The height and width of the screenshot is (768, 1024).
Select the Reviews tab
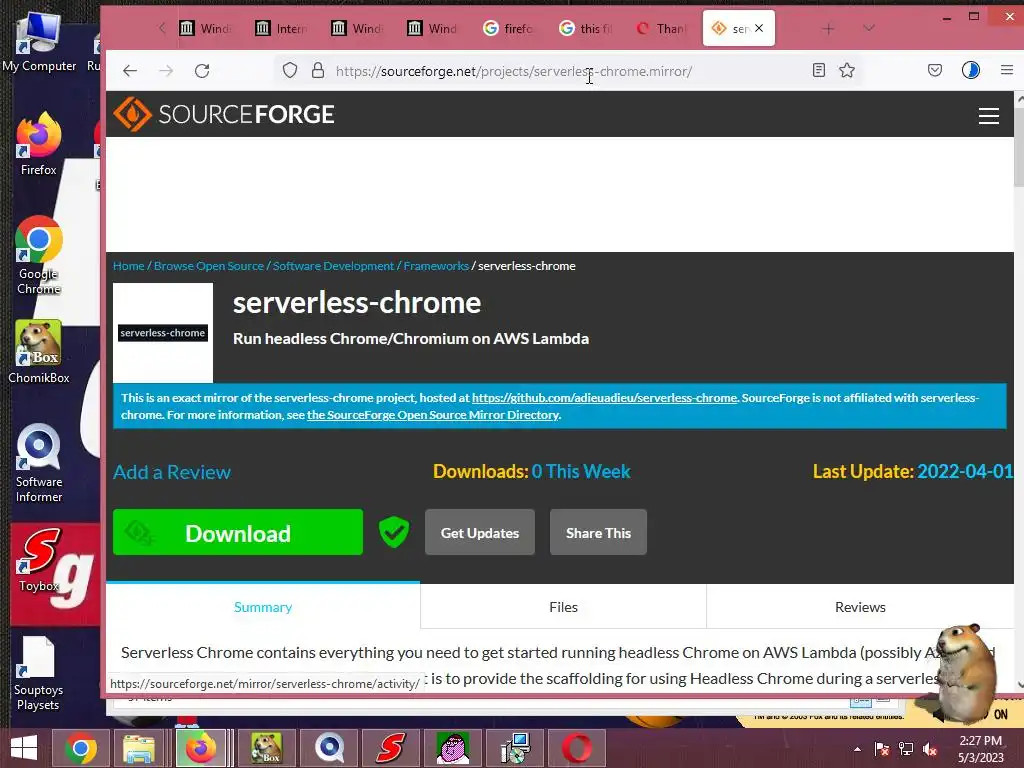point(860,607)
